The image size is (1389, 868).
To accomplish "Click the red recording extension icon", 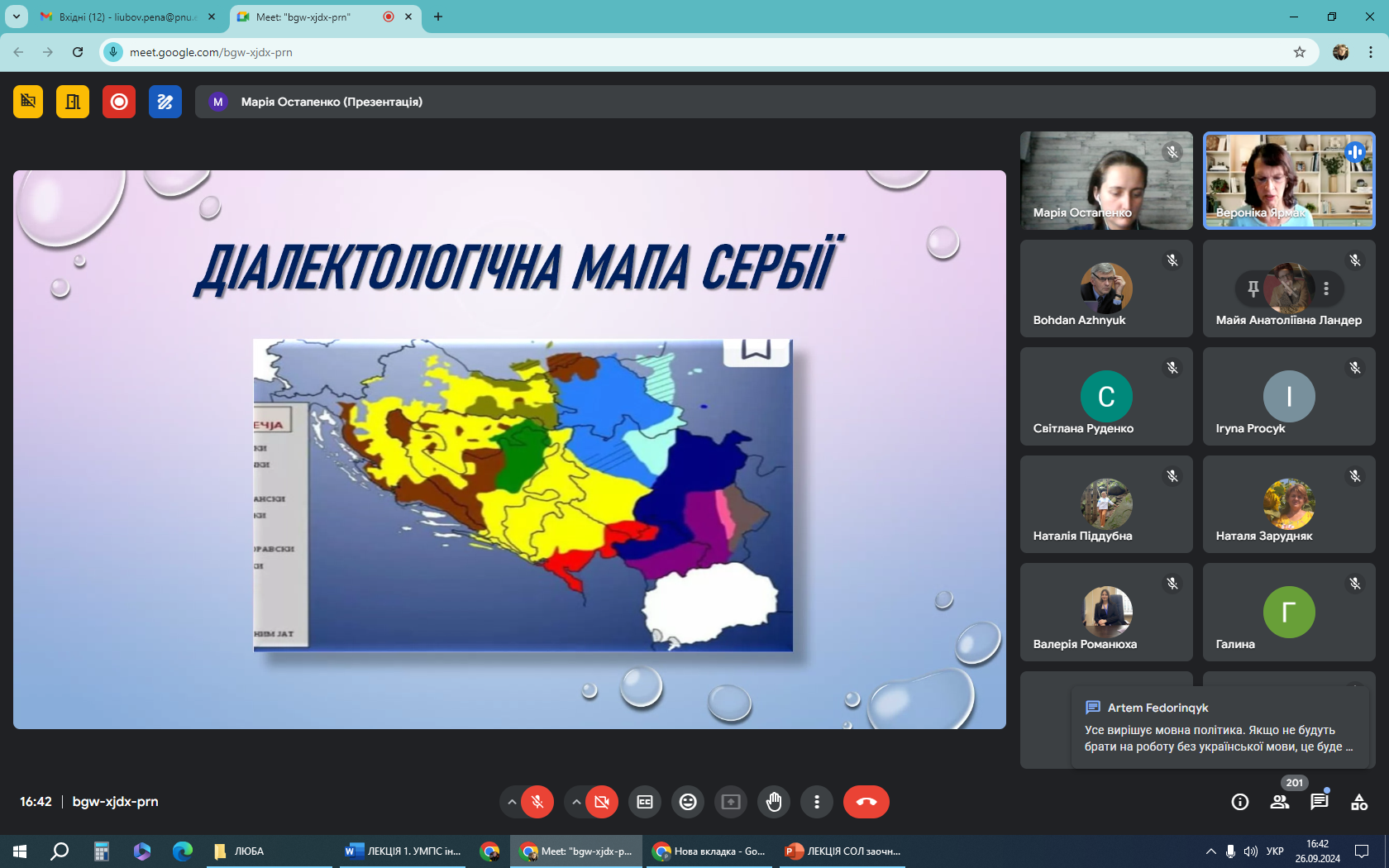I will click(119, 102).
